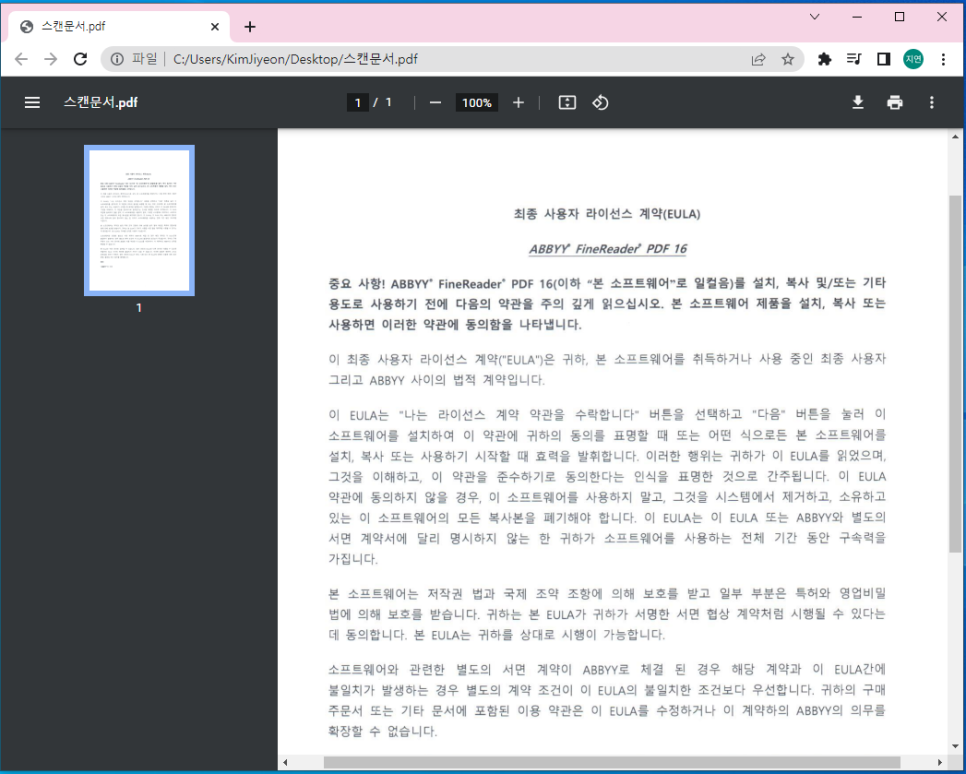
Task: Toggle the browser side panel
Action: (x=883, y=59)
